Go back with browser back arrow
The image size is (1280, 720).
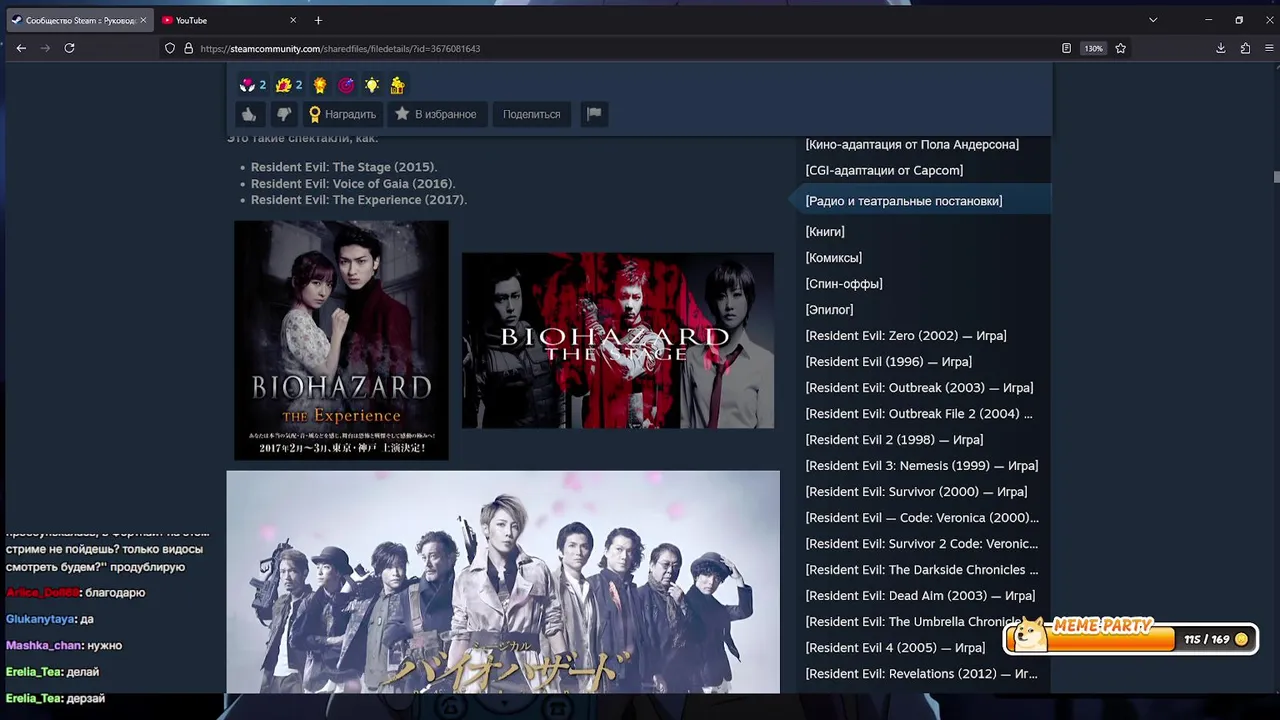click(x=21, y=48)
